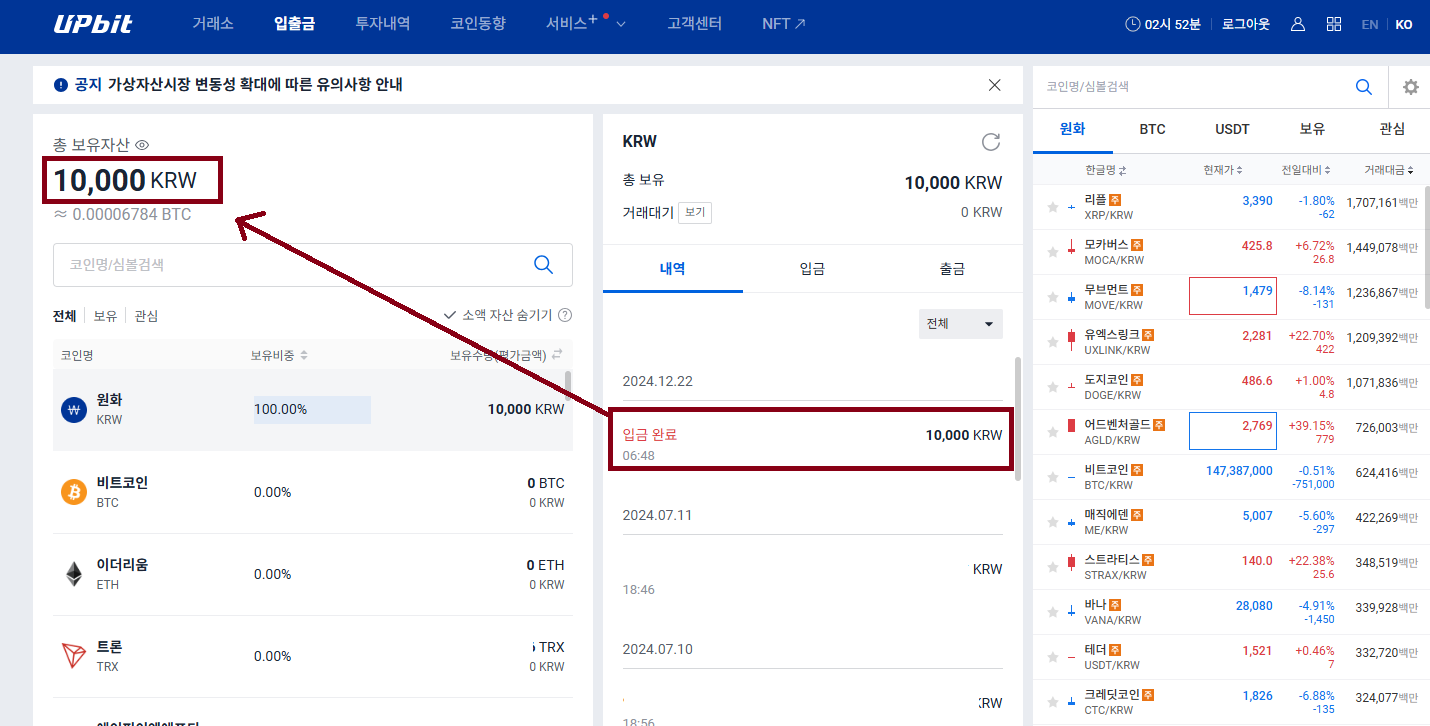
Task: Switch to 출금 tab
Action: (952, 269)
